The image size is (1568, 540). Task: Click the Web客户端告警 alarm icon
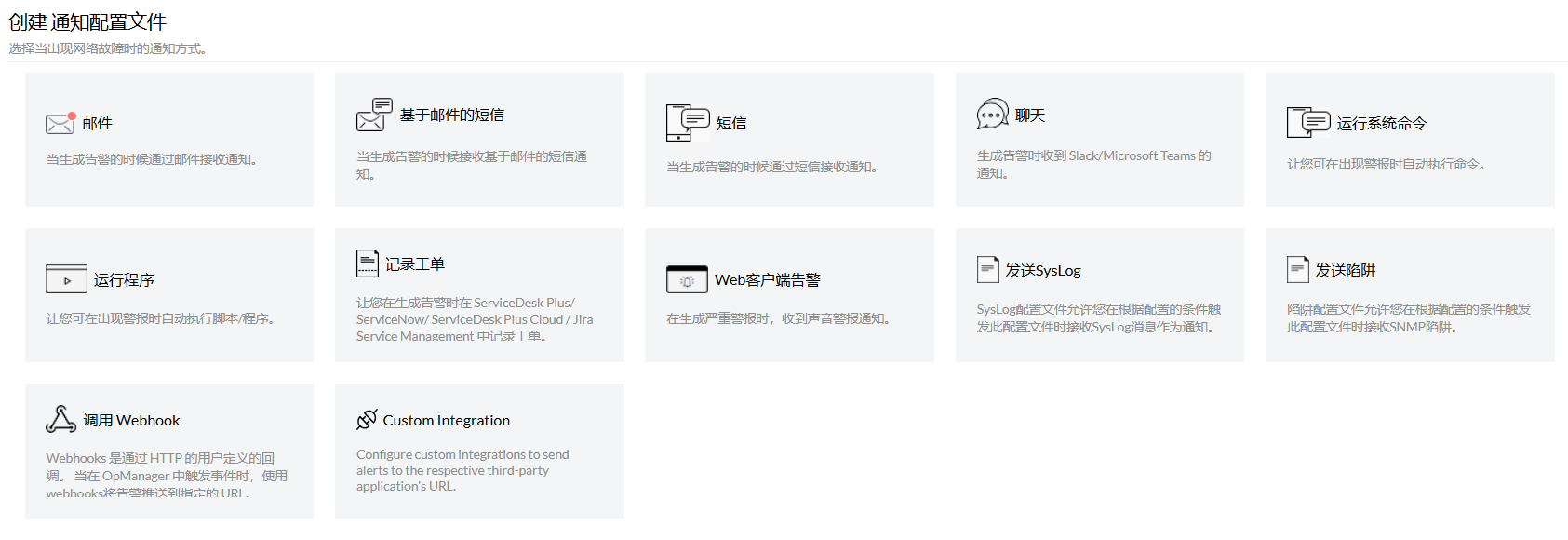tap(687, 279)
